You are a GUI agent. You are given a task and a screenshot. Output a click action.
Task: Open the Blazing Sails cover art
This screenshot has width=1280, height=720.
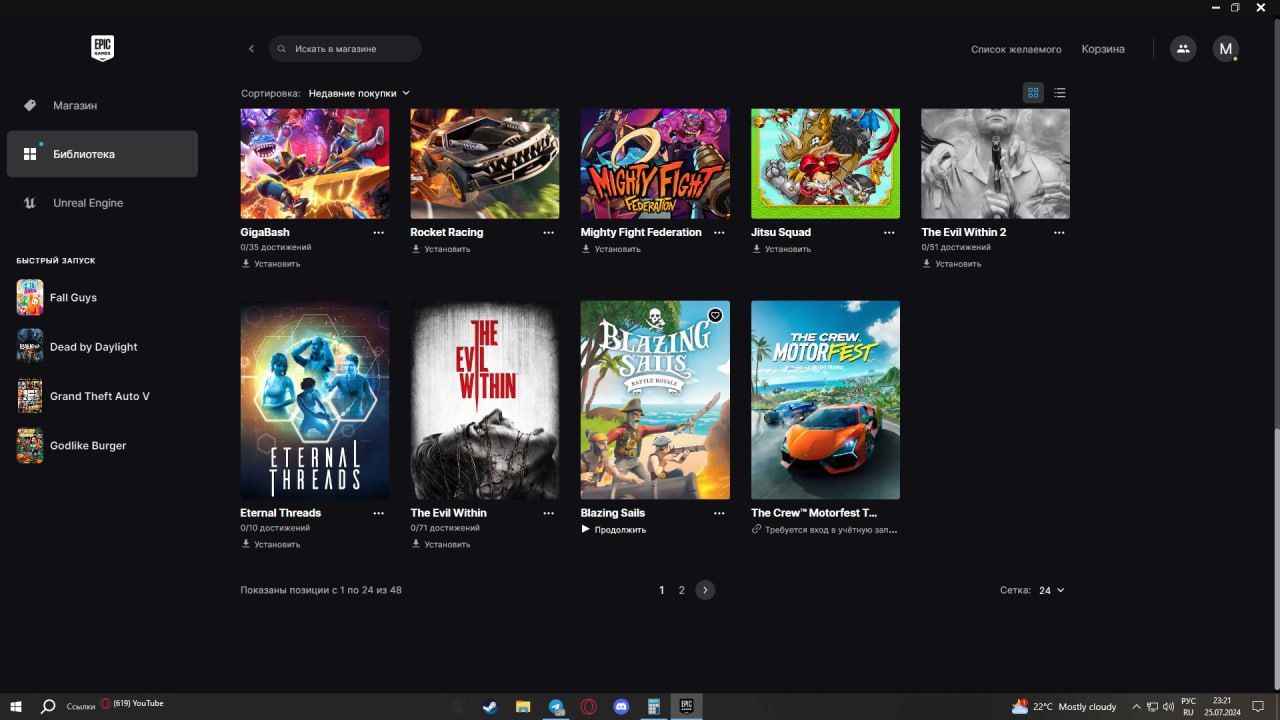(x=655, y=400)
